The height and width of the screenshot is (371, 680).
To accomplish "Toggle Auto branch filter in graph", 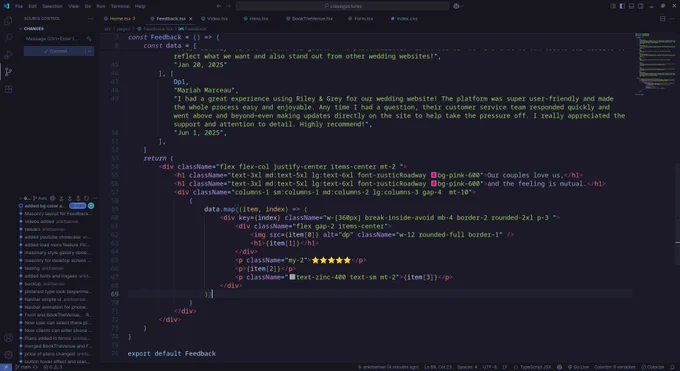I will [x=40, y=198].
